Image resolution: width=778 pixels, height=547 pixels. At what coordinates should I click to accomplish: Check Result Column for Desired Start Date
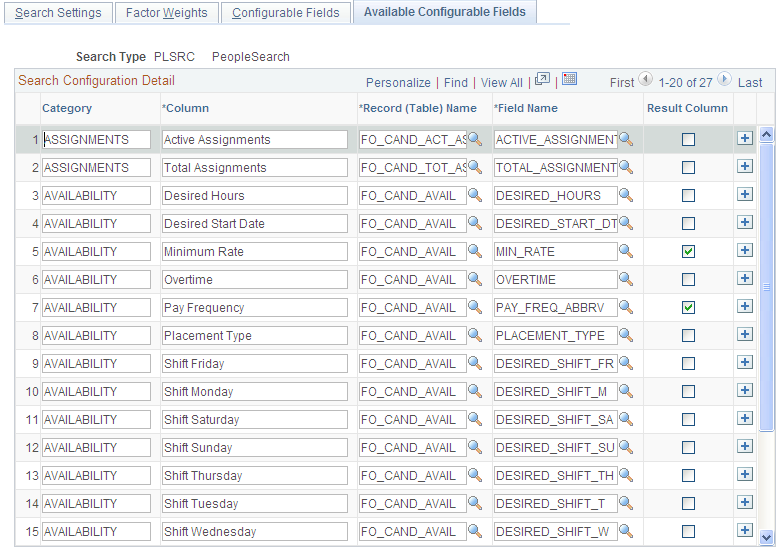coord(688,224)
